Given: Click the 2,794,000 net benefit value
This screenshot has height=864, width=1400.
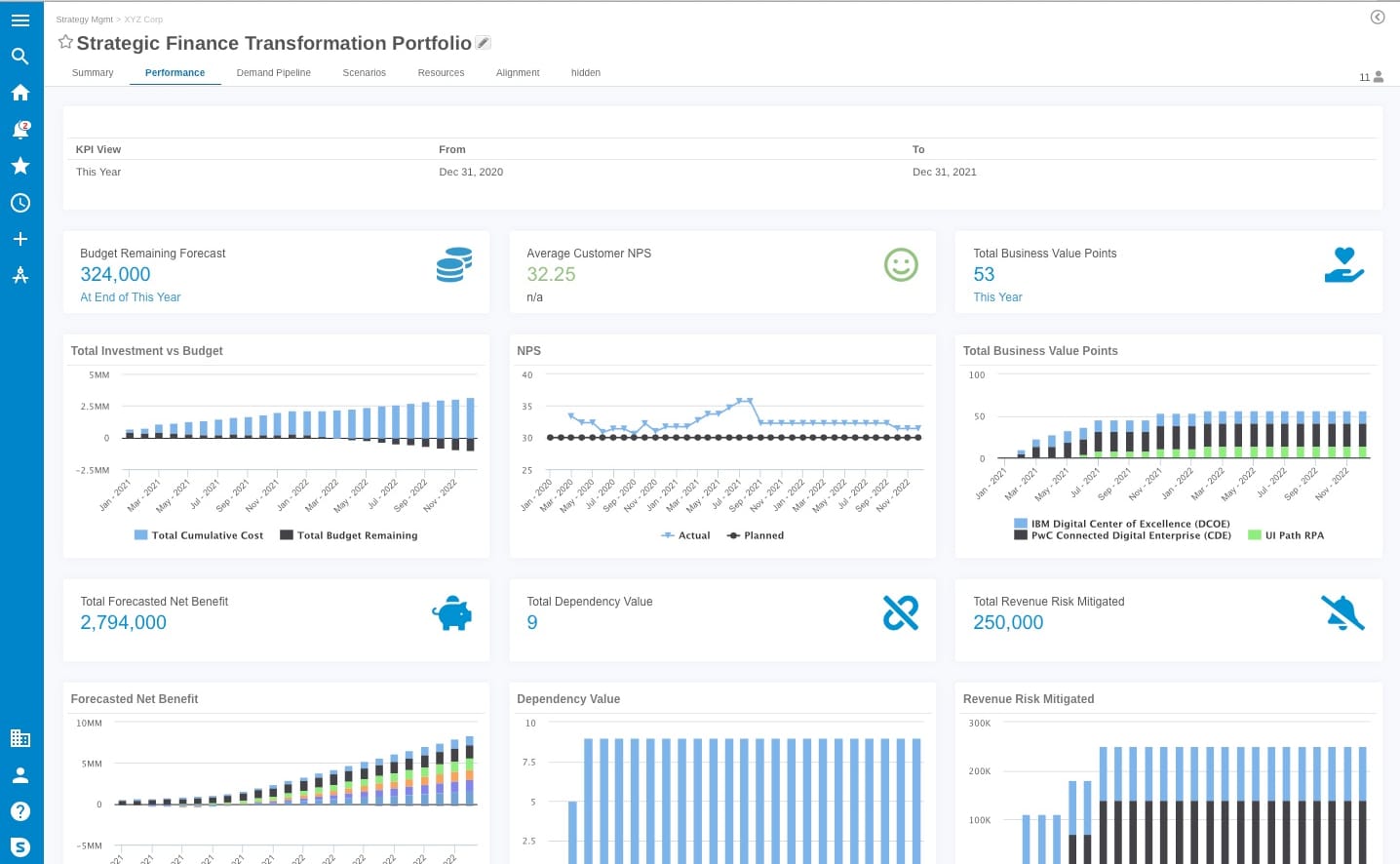Looking at the screenshot, I should tap(123, 623).
